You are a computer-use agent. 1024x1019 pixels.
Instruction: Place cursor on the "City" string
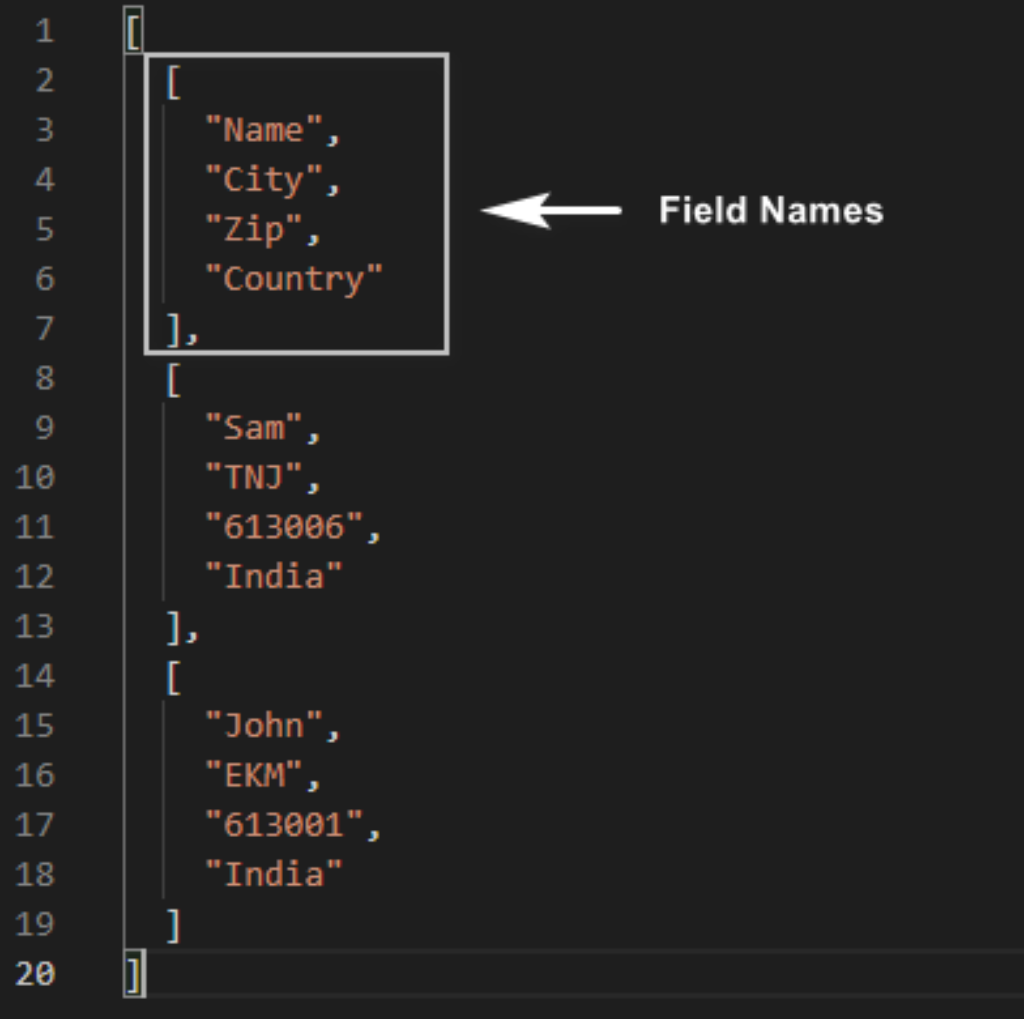tap(263, 180)
